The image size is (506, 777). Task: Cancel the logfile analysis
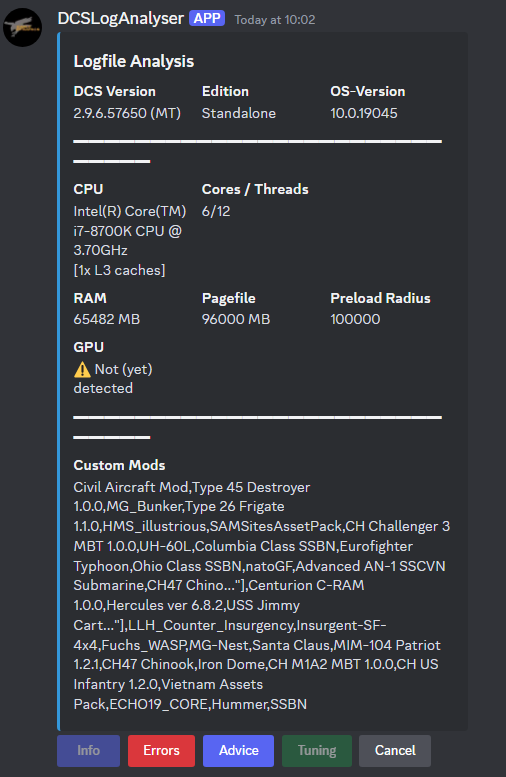click(395, 750)
